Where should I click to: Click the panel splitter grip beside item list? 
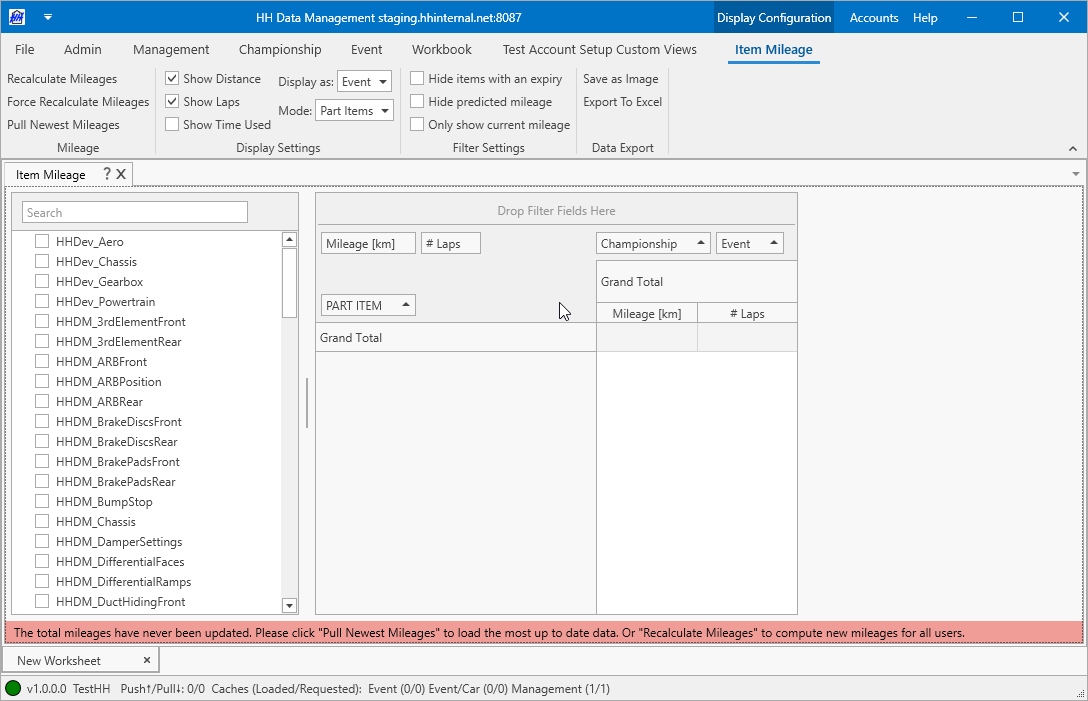click(307, 403)
